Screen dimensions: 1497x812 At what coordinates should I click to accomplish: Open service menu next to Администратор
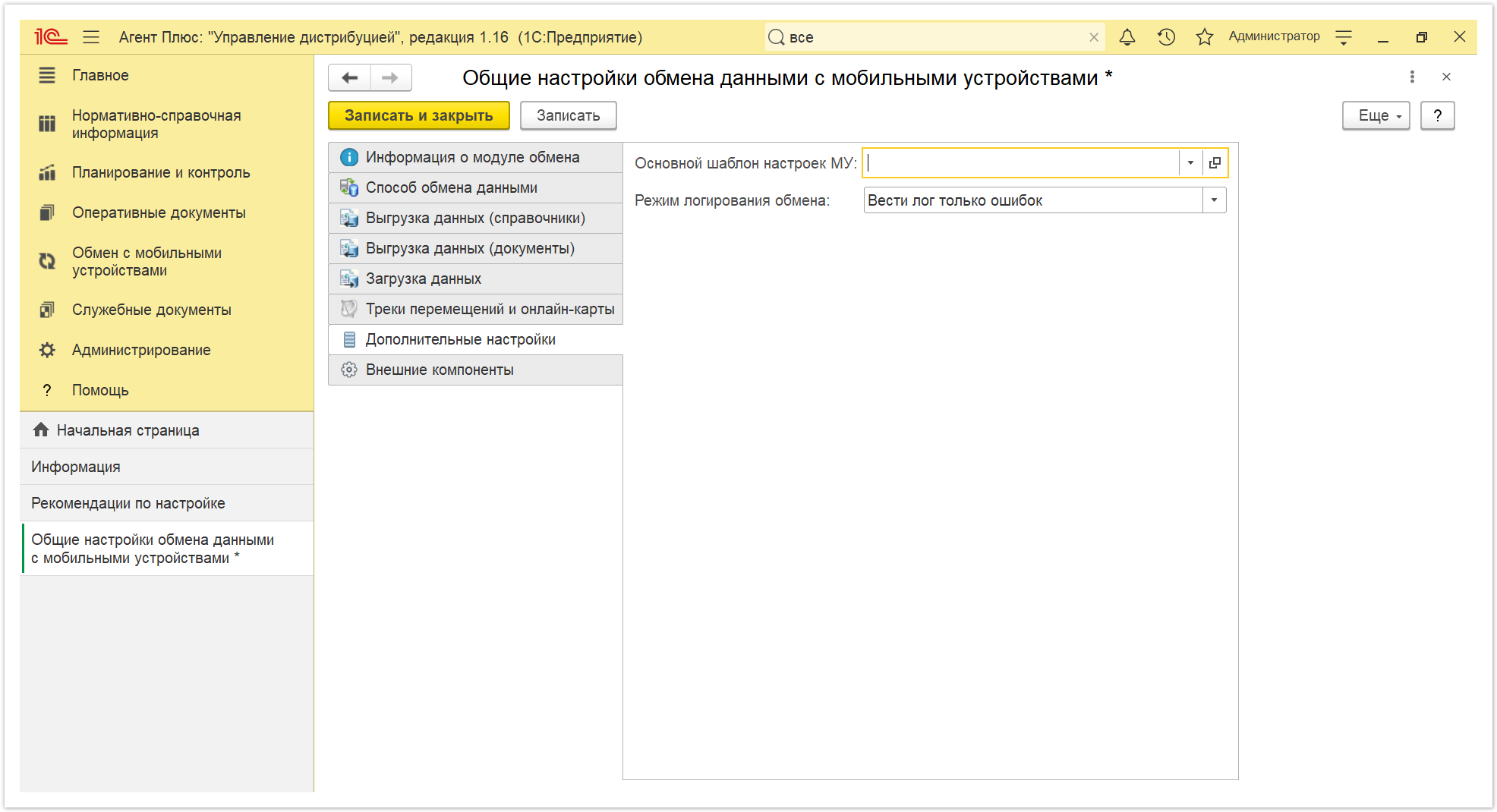1344,37
